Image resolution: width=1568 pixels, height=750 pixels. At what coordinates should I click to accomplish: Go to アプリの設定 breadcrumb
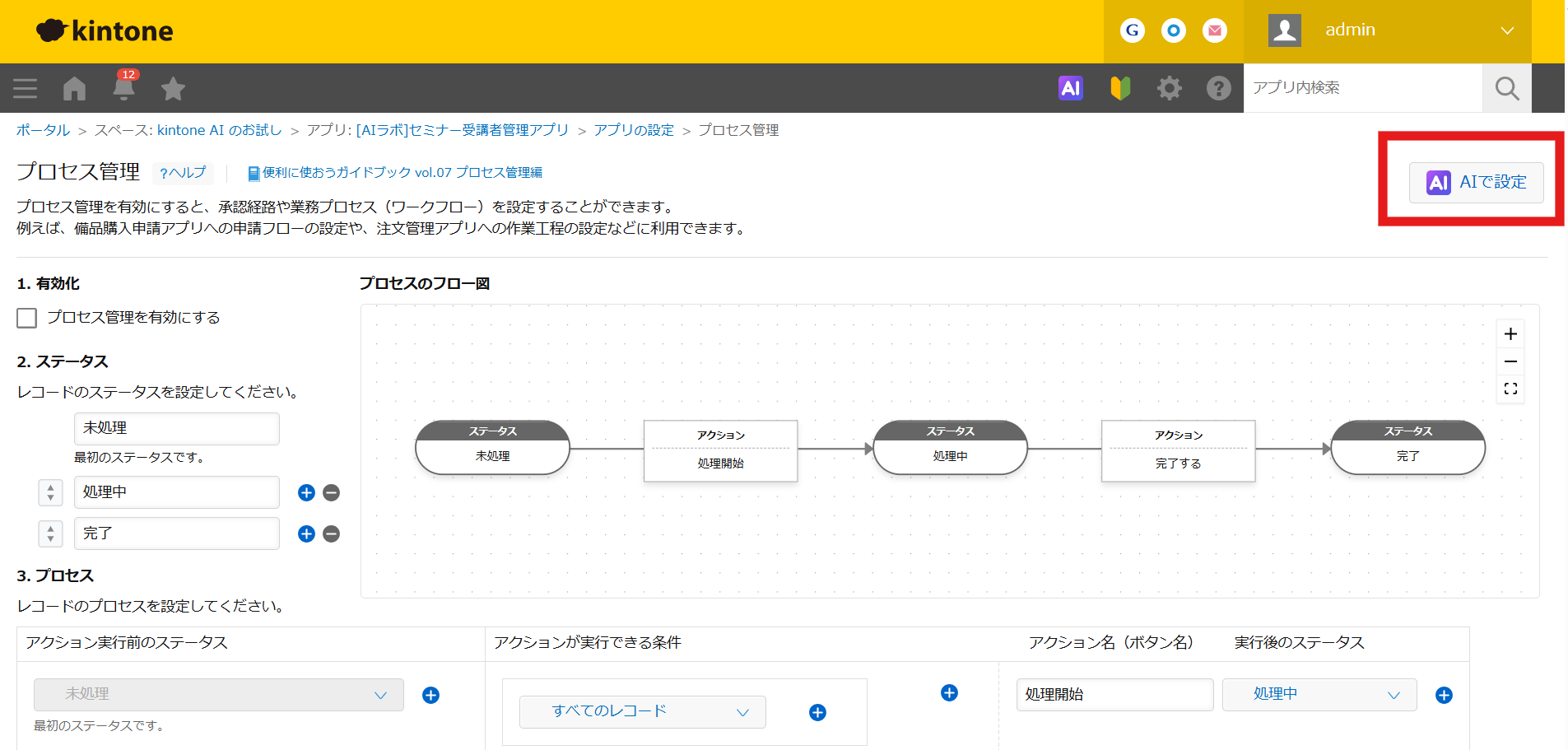click(633, 130)
